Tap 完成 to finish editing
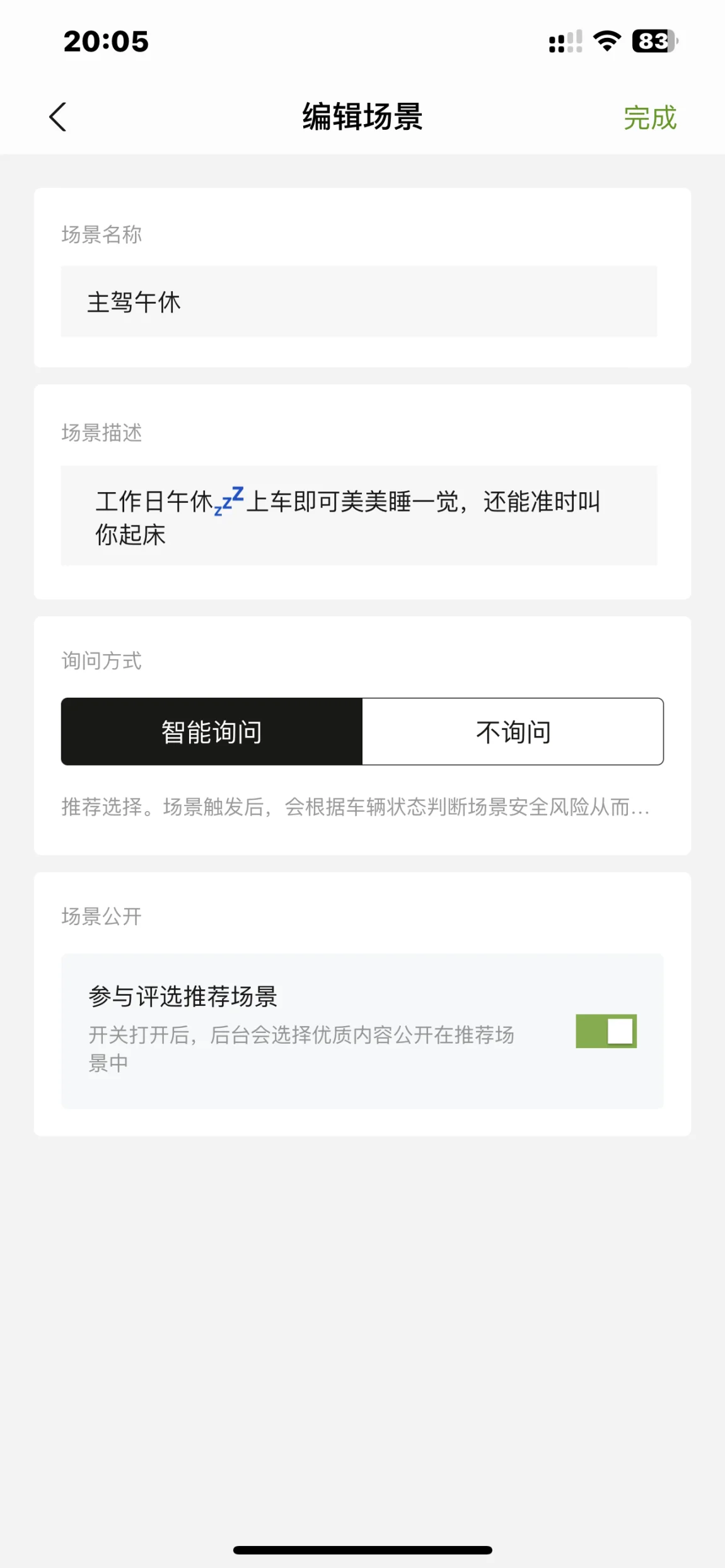Viewport: 725px width, 1568px height. 649,118
